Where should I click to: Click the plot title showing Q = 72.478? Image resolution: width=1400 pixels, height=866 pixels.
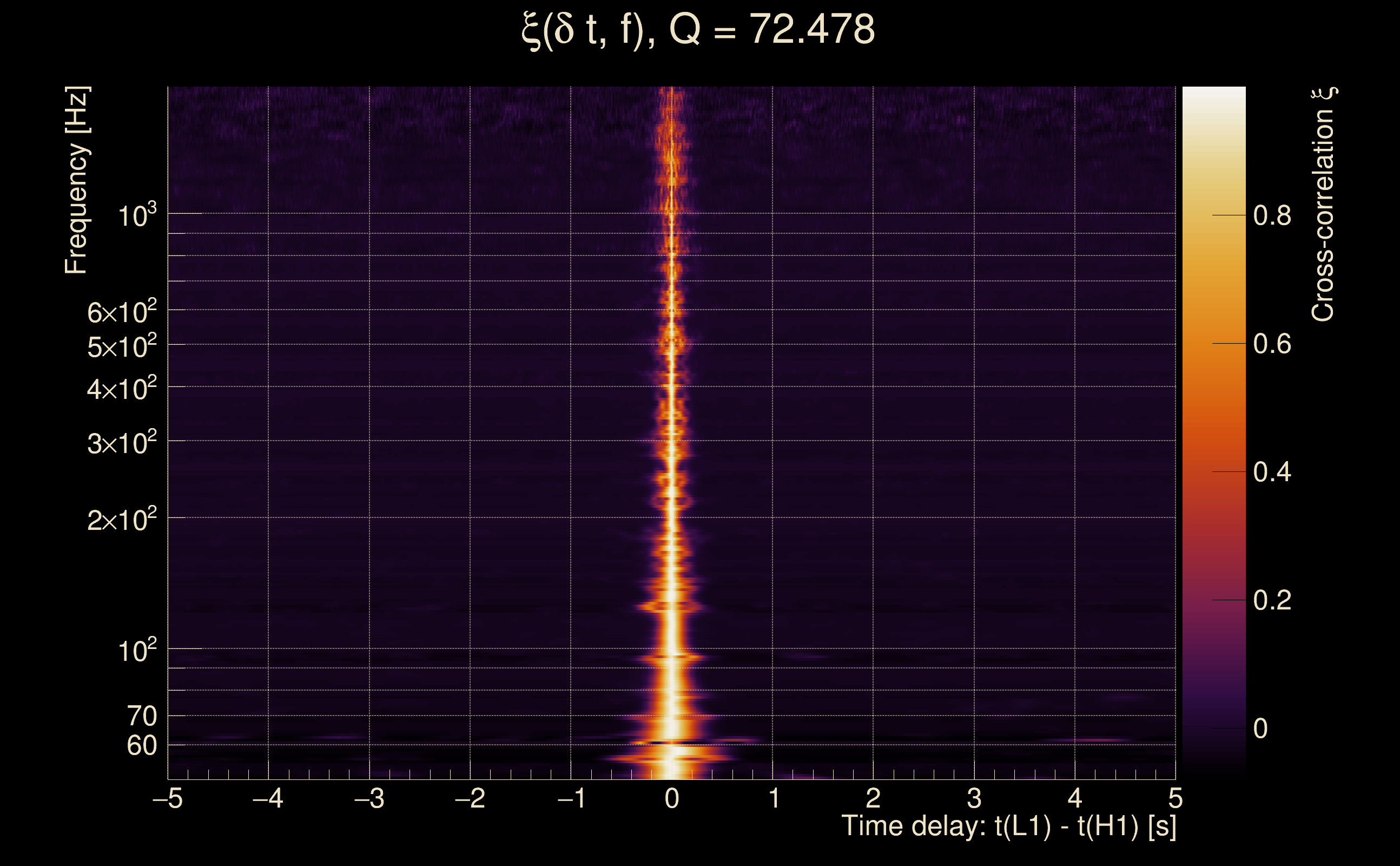point(698,30)
